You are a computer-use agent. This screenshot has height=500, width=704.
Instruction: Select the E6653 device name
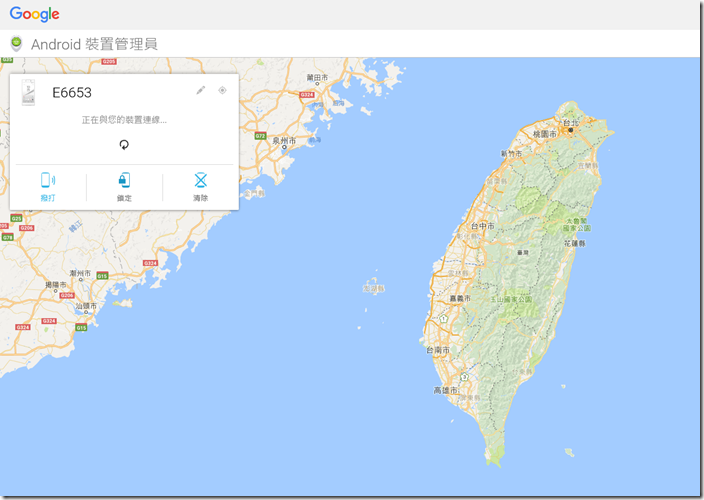pyautogui.click(x=72, y=92)
